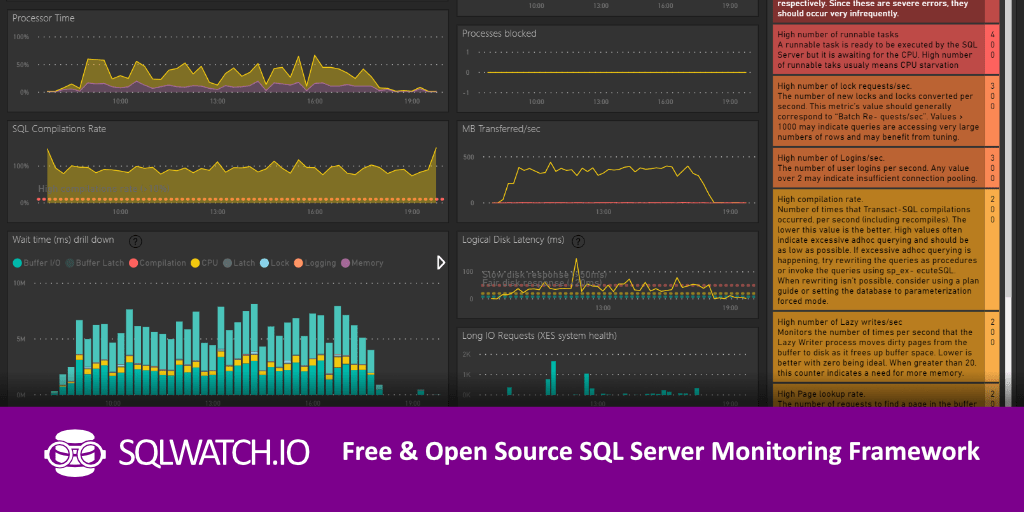Click Free & Open Source tagline text
The width and height of the screenshot is (1024, 512).
(x=660, y=452)
